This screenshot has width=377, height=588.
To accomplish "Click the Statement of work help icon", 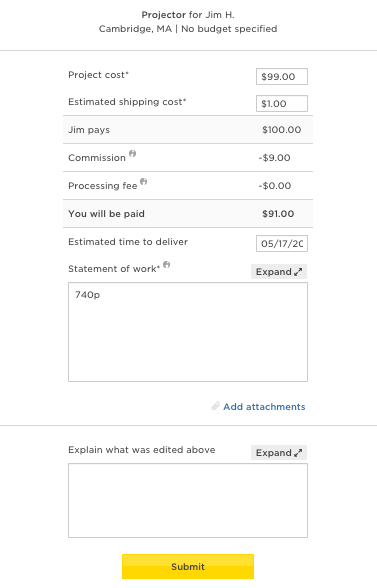I will point(167,265).
